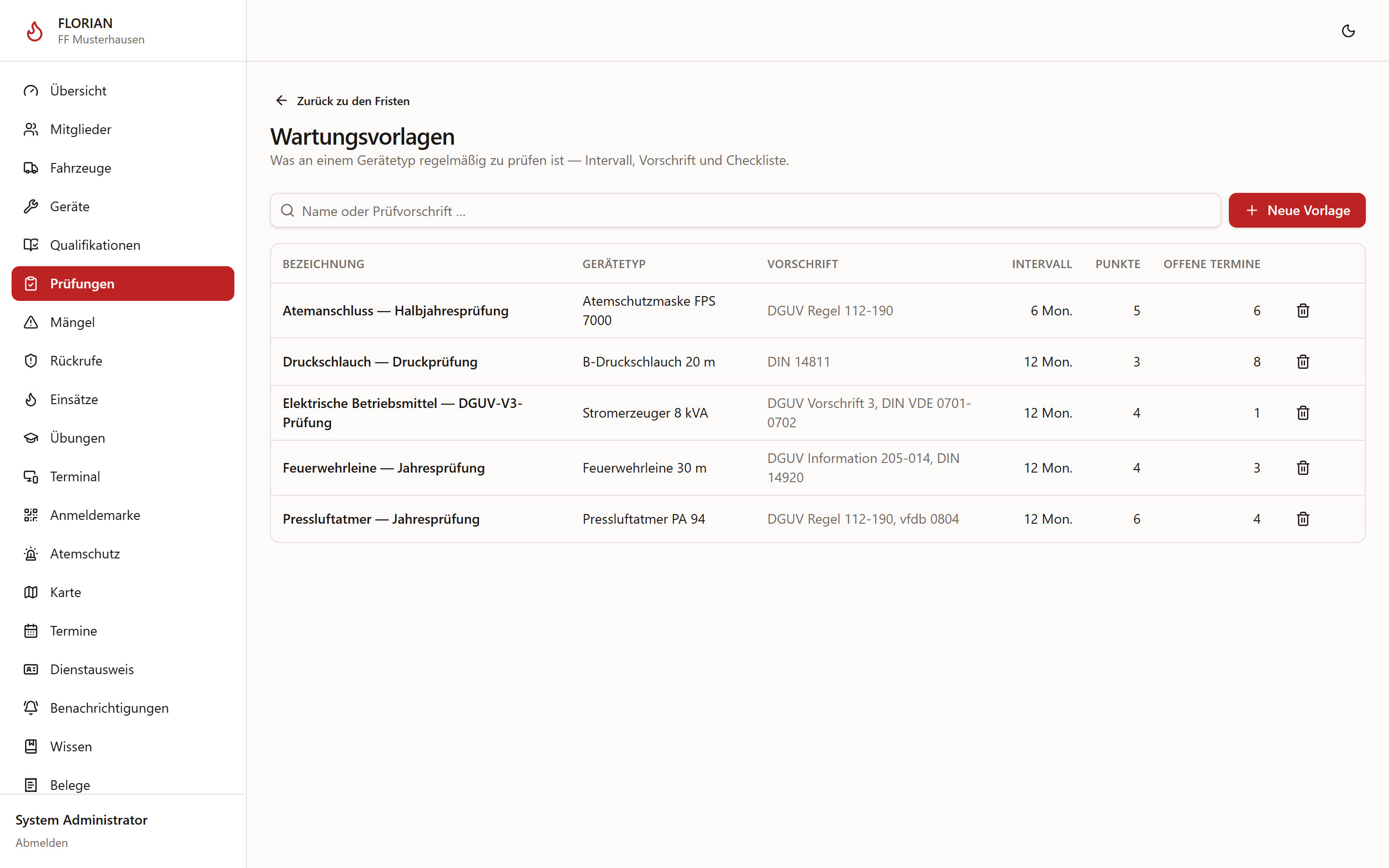Create a Neue Vorlage

[x=1296, y=210]
